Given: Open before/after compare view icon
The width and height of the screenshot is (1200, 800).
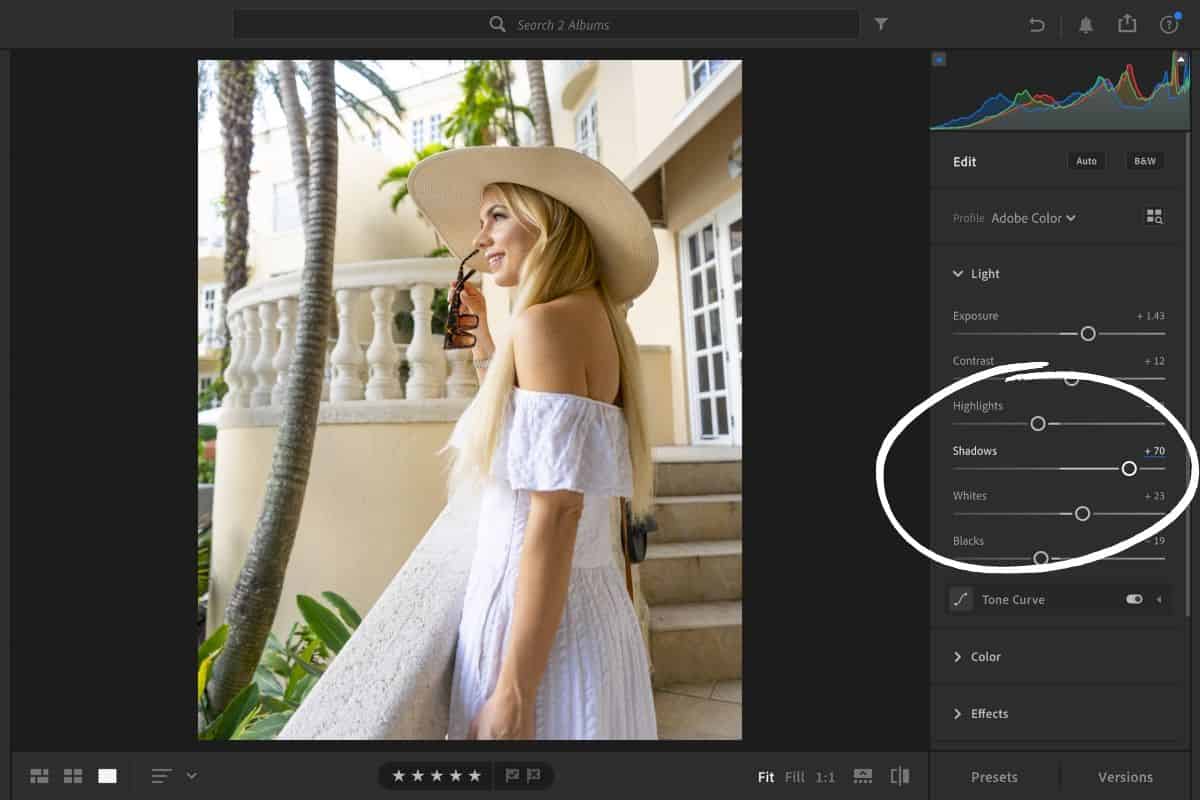Looking at the screenshot, I should [x=899, y=775].
